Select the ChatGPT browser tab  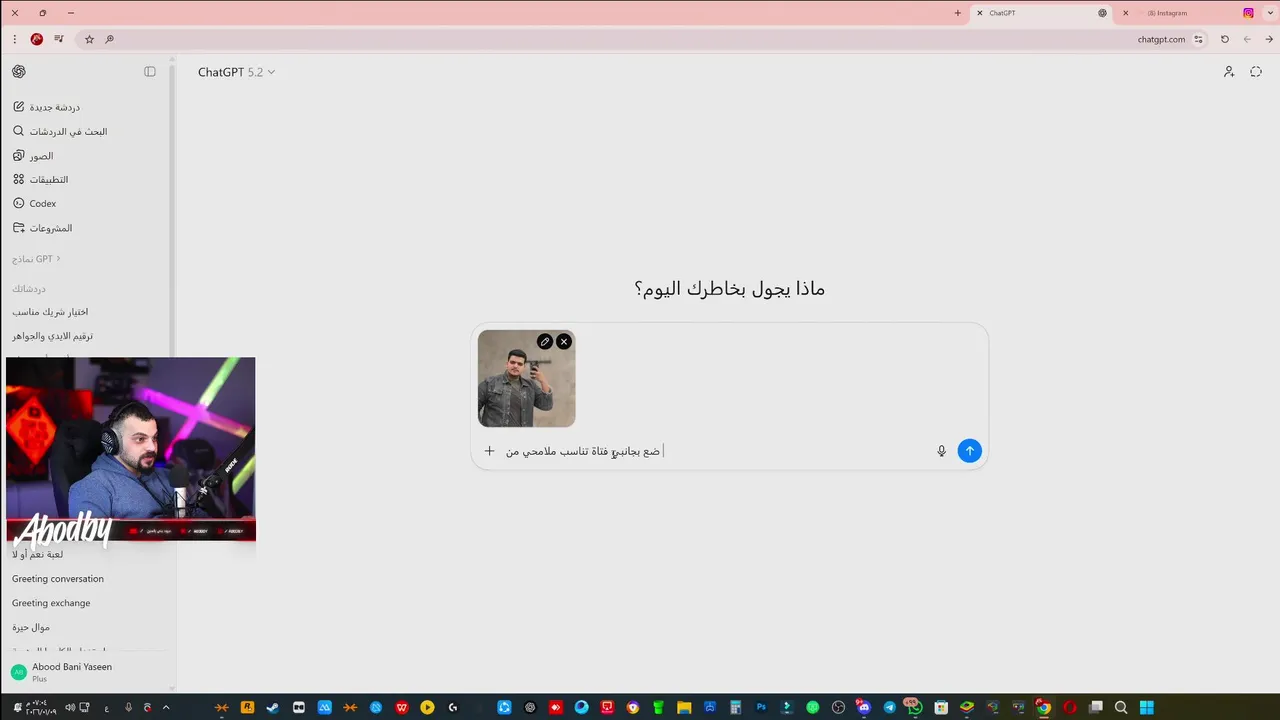[1040, 13]
